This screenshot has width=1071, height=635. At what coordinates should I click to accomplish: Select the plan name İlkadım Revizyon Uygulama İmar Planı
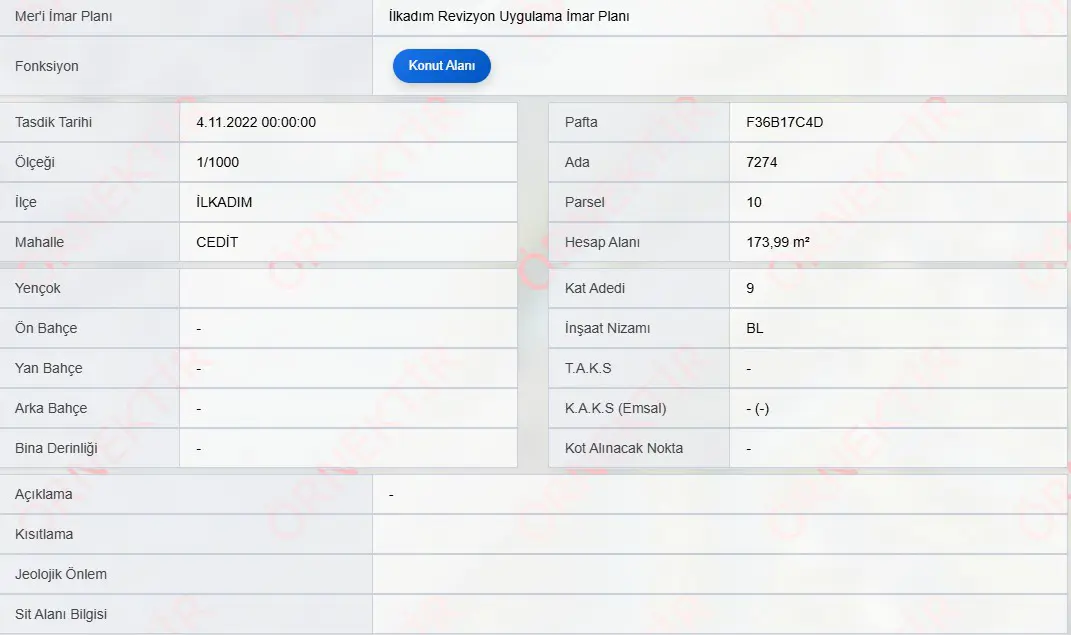(509, 16)
